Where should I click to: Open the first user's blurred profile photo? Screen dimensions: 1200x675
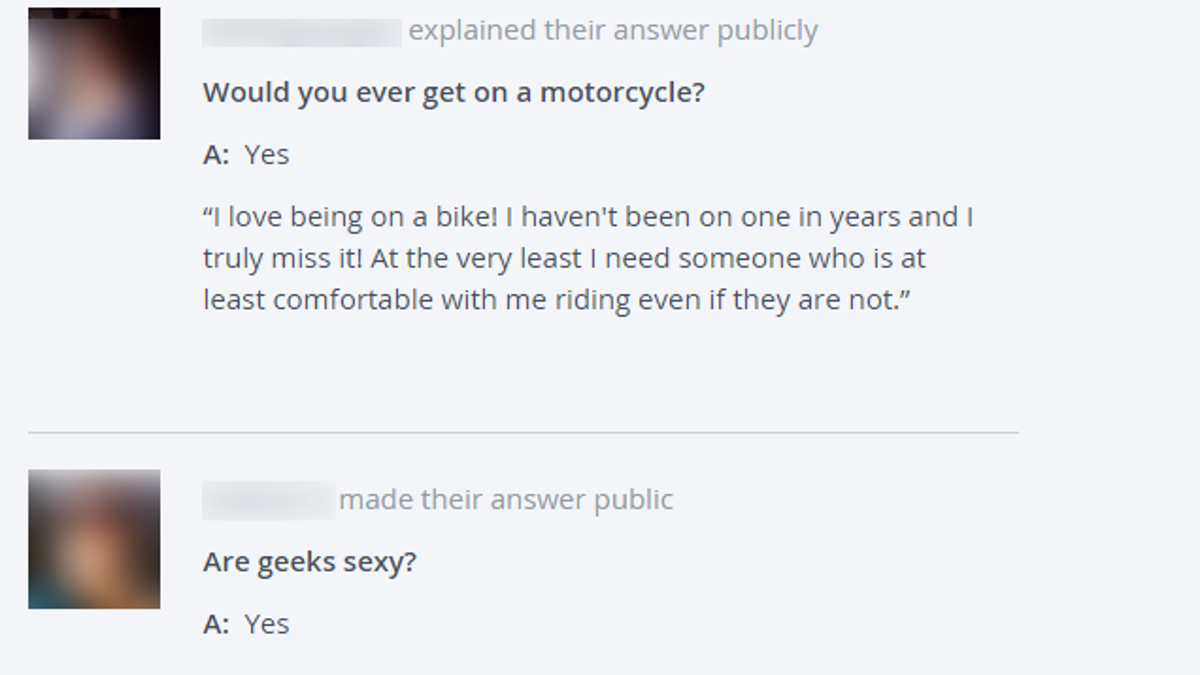click(x=94, y=73)
